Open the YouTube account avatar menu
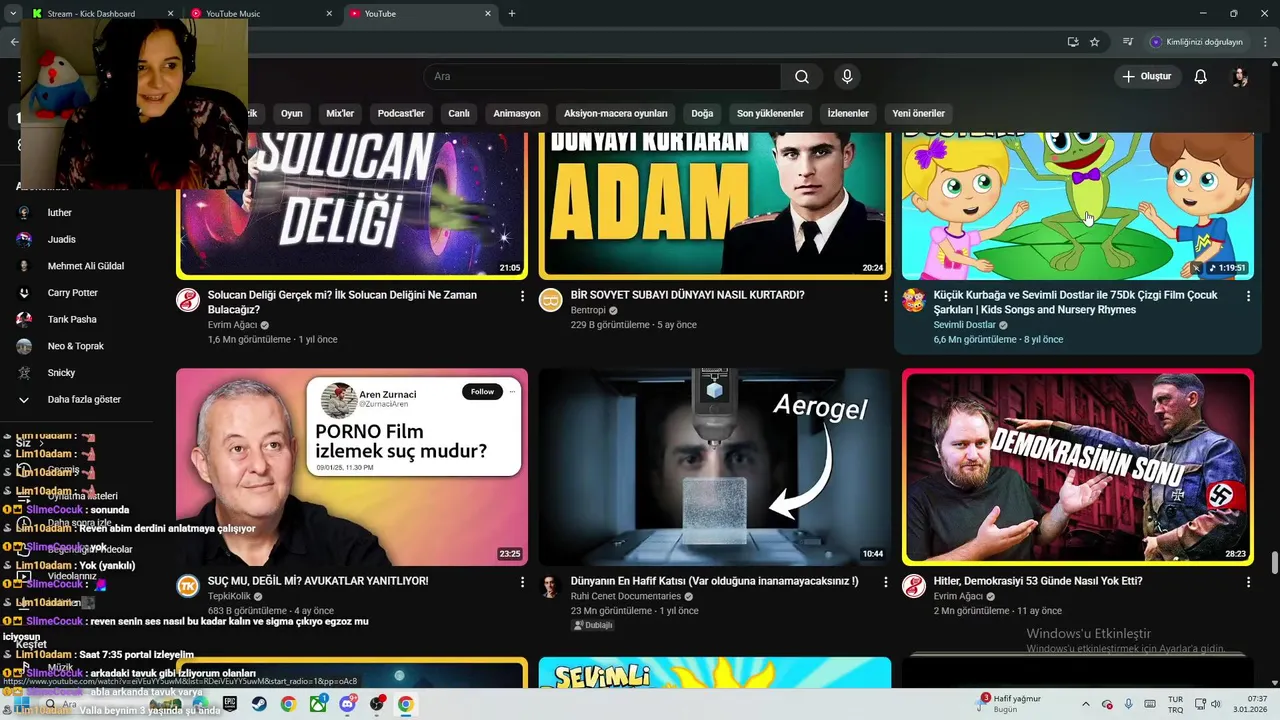Viewport: 1280px width, 720px height. pos(1239,77)
